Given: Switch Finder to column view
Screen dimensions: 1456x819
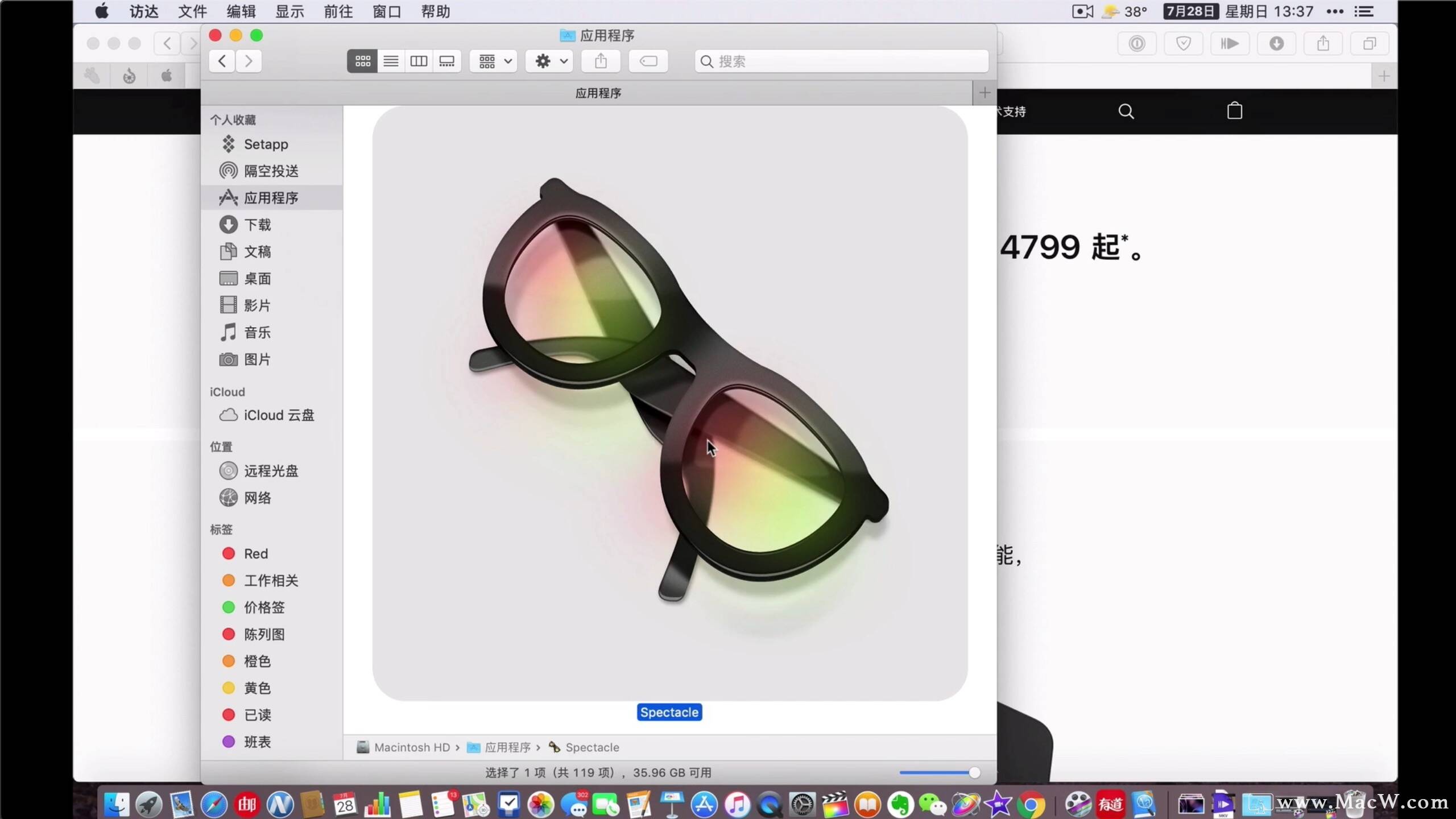Looking at the screenshot, I should tap(419, 61).
